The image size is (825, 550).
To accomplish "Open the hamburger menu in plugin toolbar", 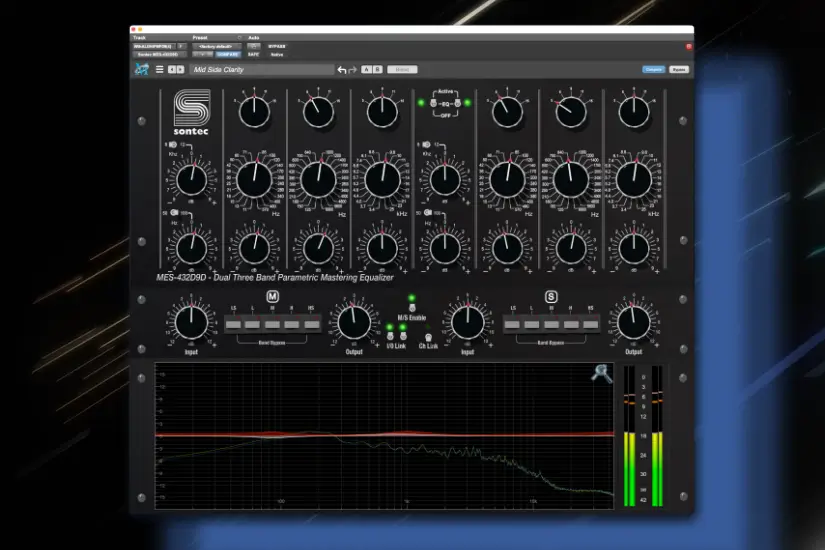I will 159,70.
